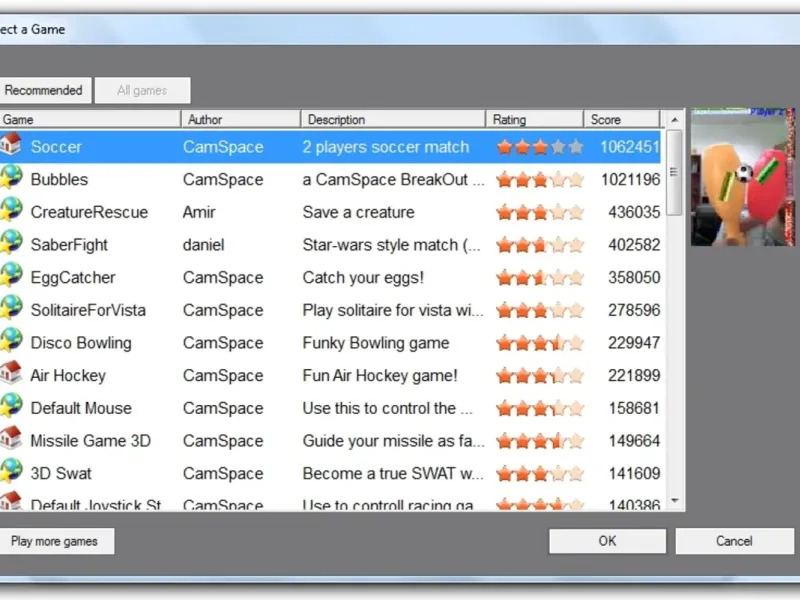Select the Soccer game row
Image resolution: width=800 pixels, height=600 pixels.
click(330, 147)
